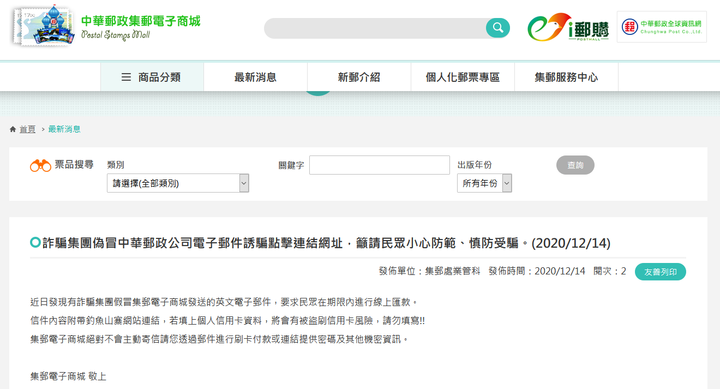Click 中華郵政集郵電子商城 site title text
The width and height of the screenshot is (720, 389).
141,21
